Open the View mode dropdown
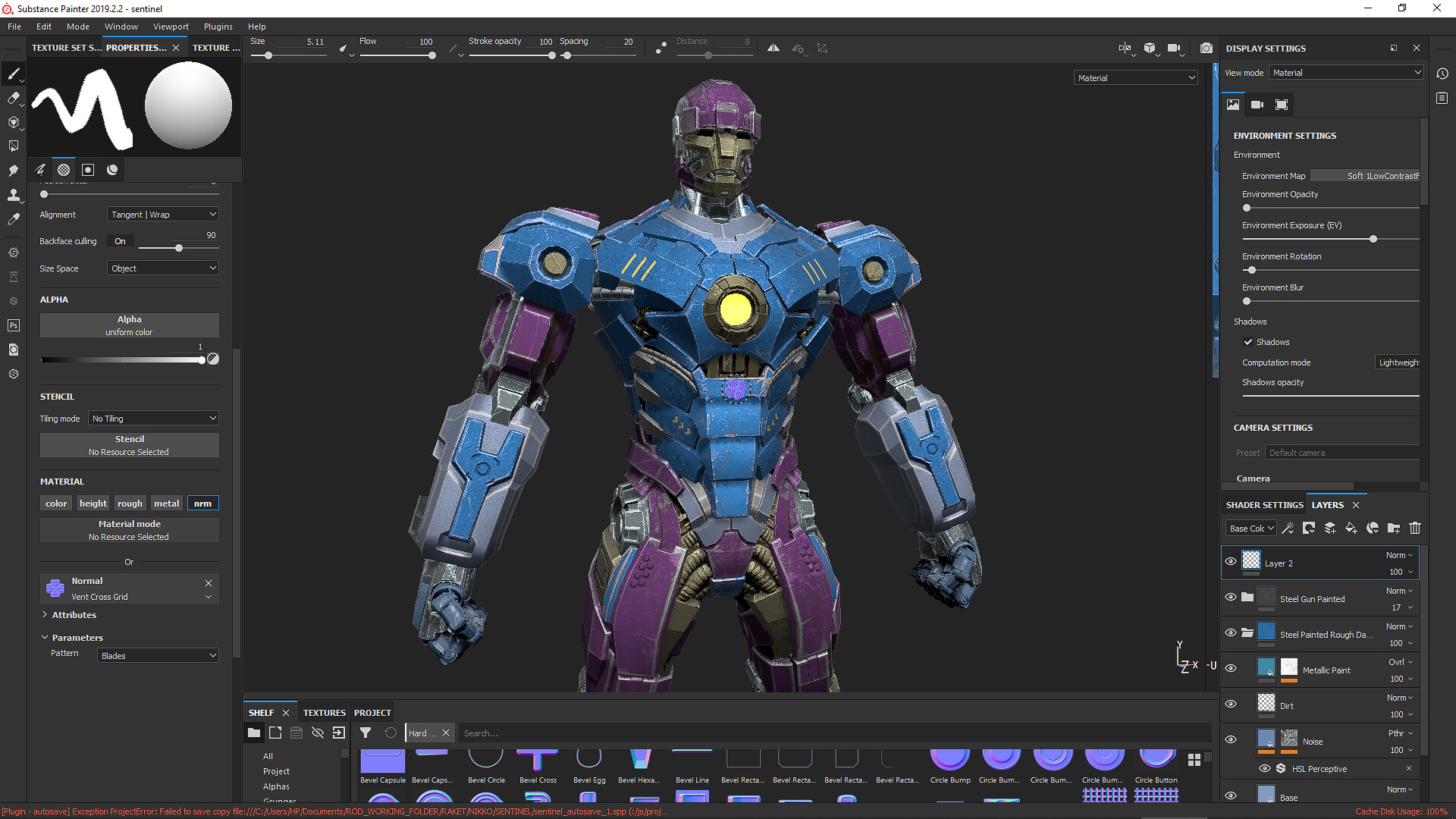 point(1346,72)
